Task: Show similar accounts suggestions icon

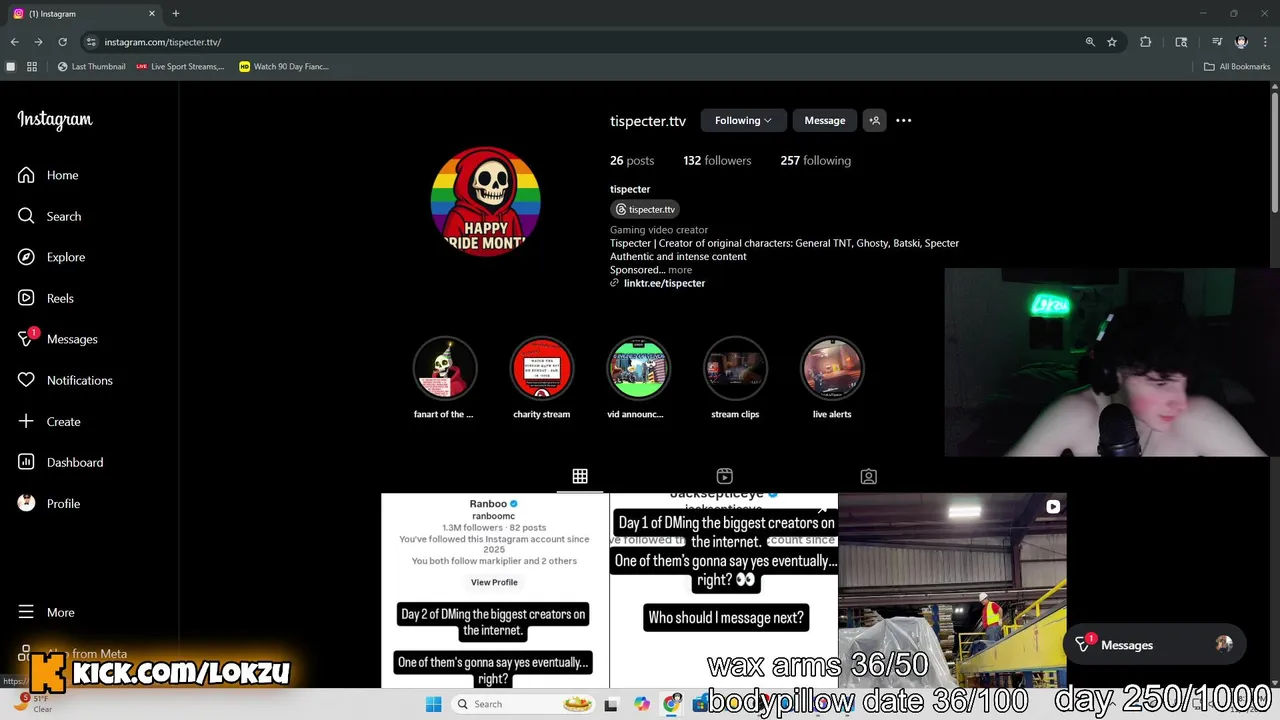Action: (x=874, y=120)
